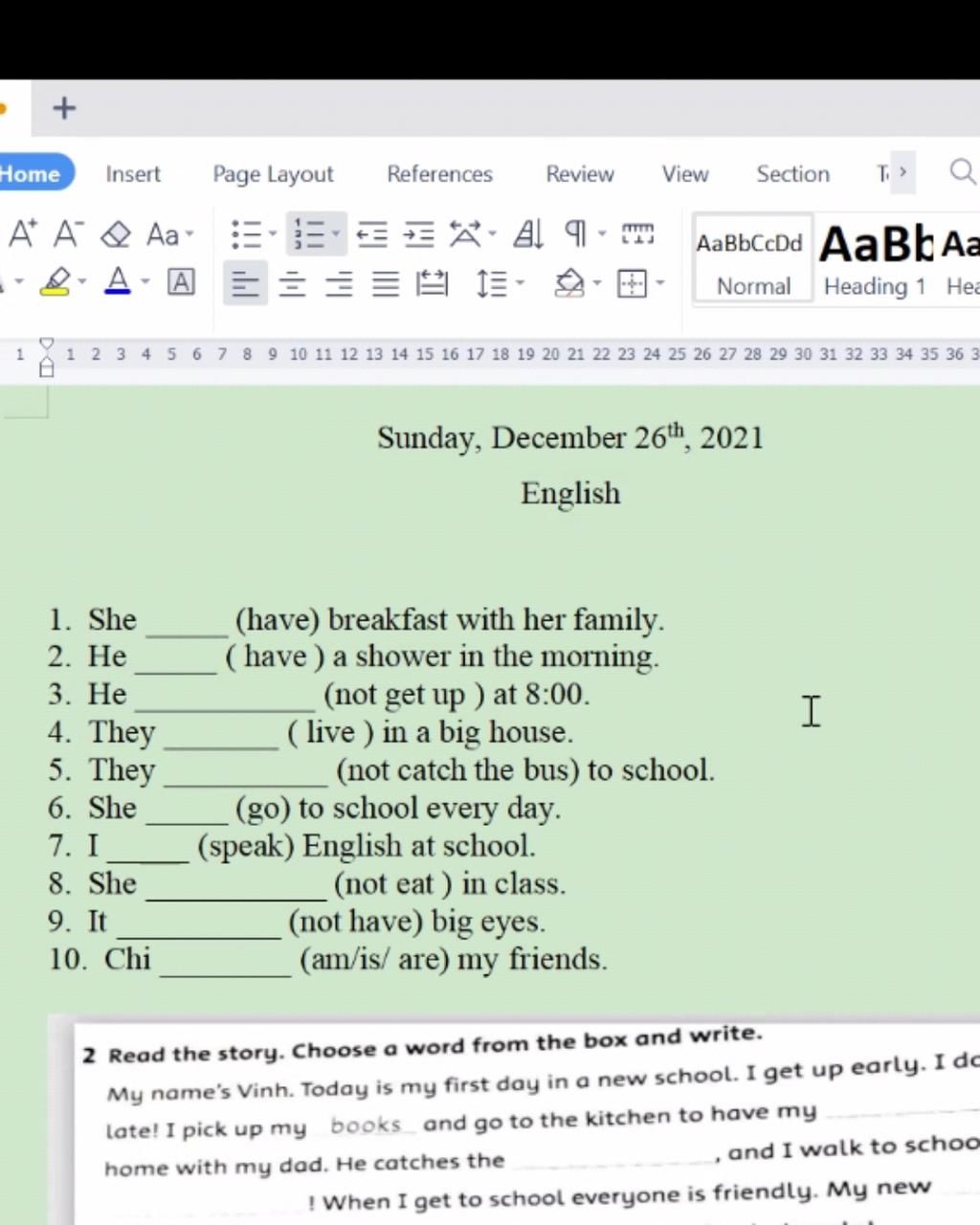Switch to the Home tab
980x1225 pixels.
tap(31, 174)
